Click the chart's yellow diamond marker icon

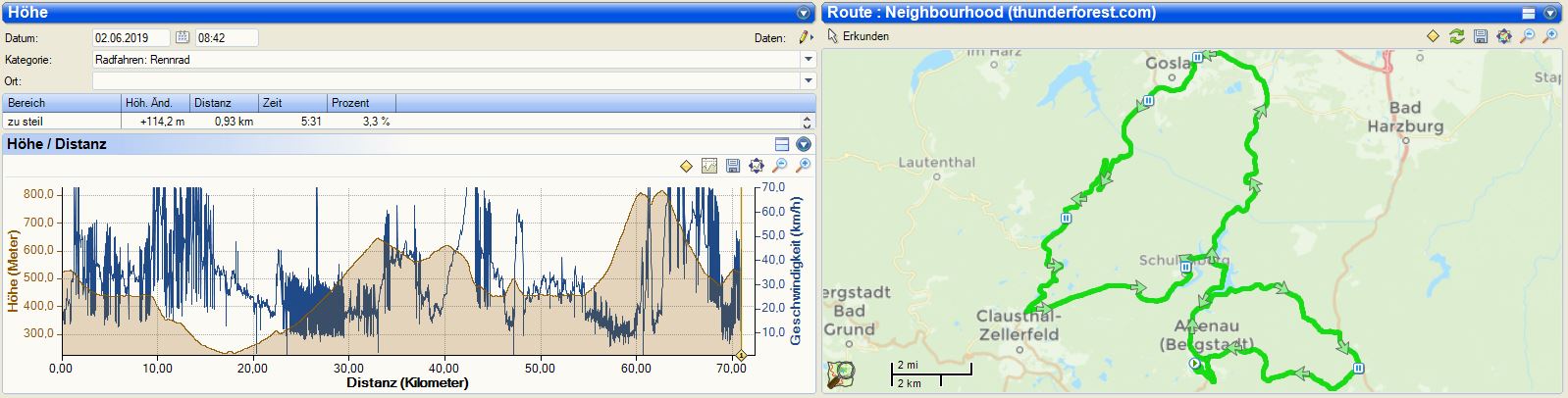(686, 166)
